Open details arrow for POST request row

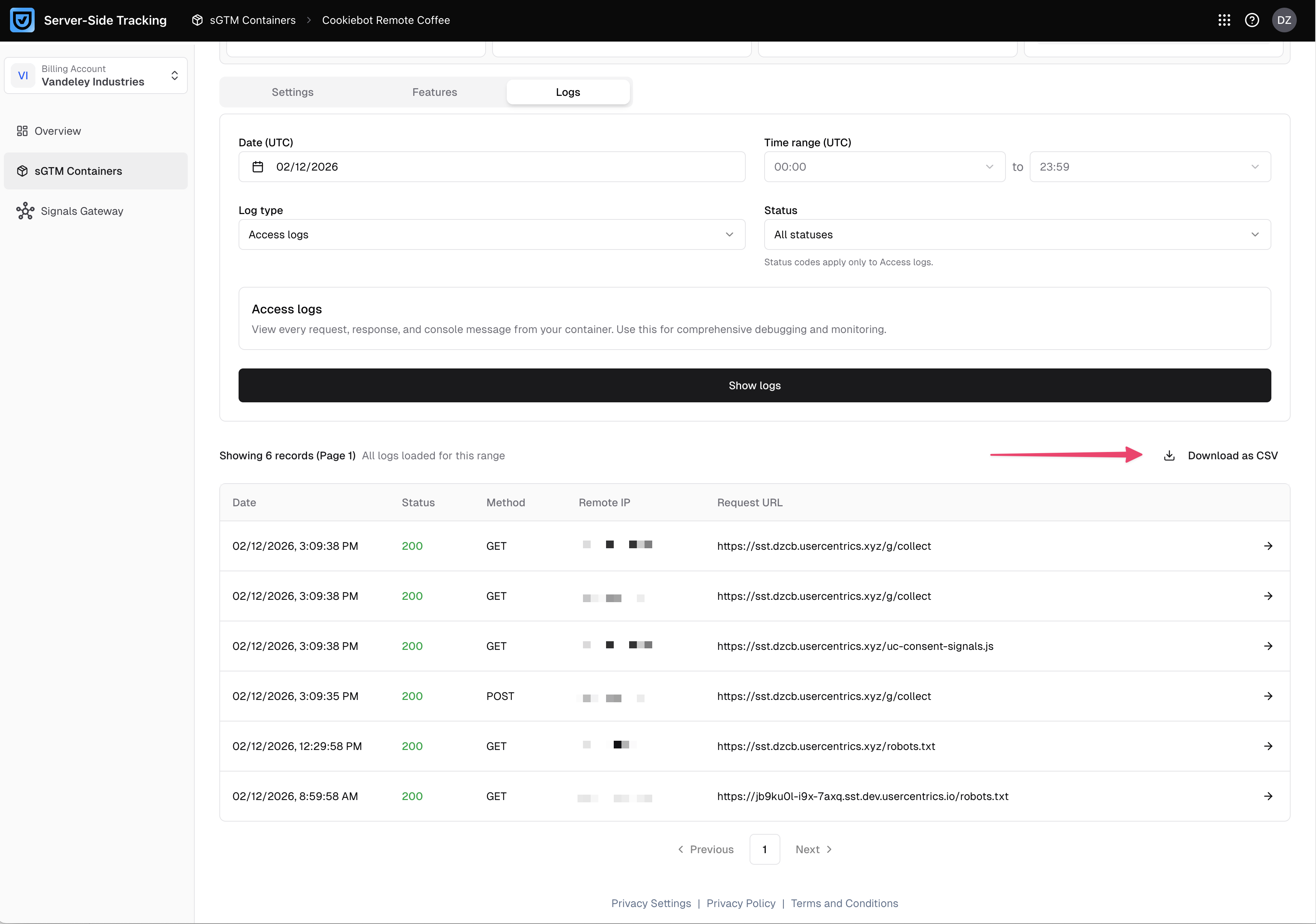1268,696
